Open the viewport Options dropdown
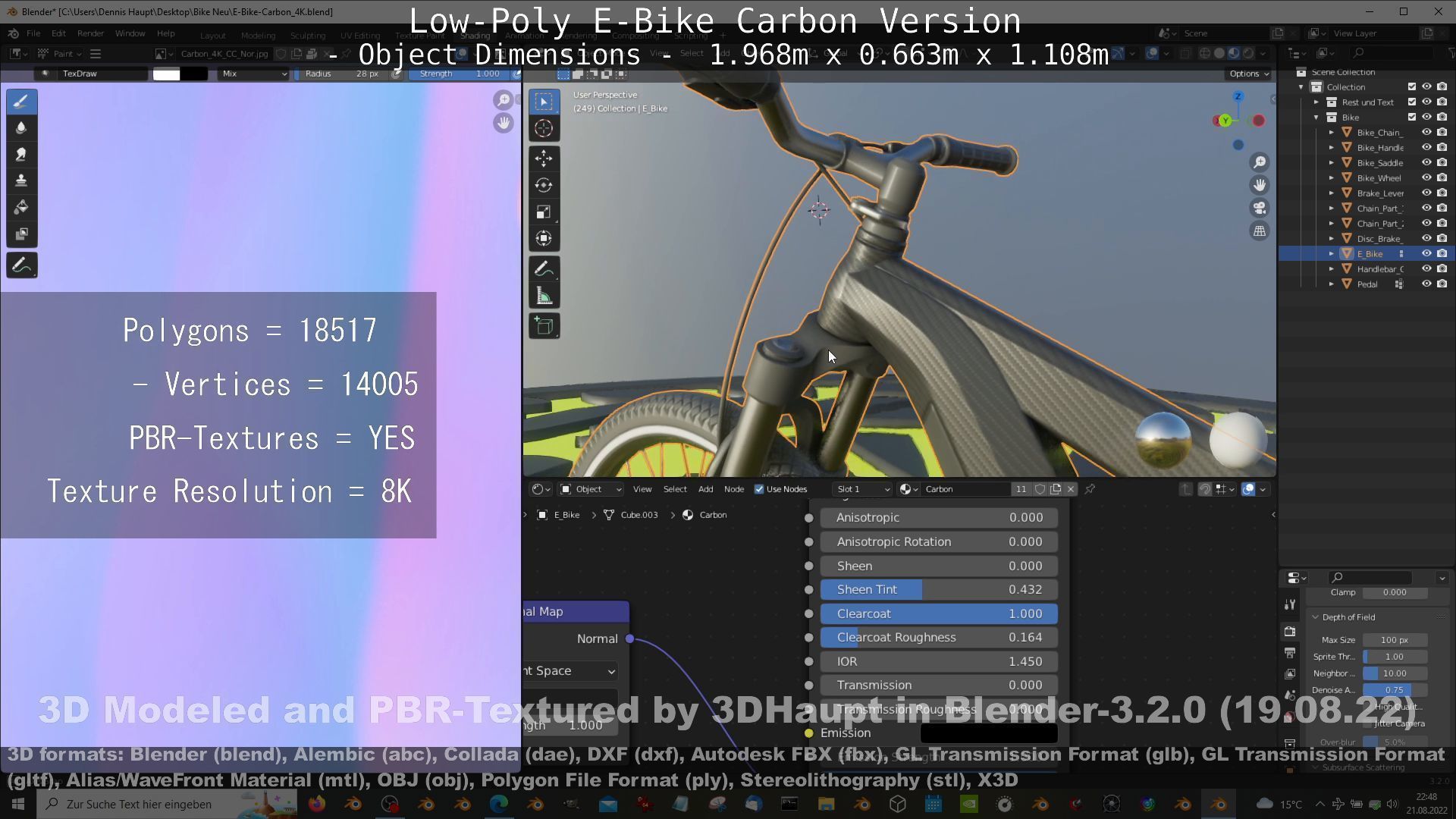 (x=1248, y=74)
